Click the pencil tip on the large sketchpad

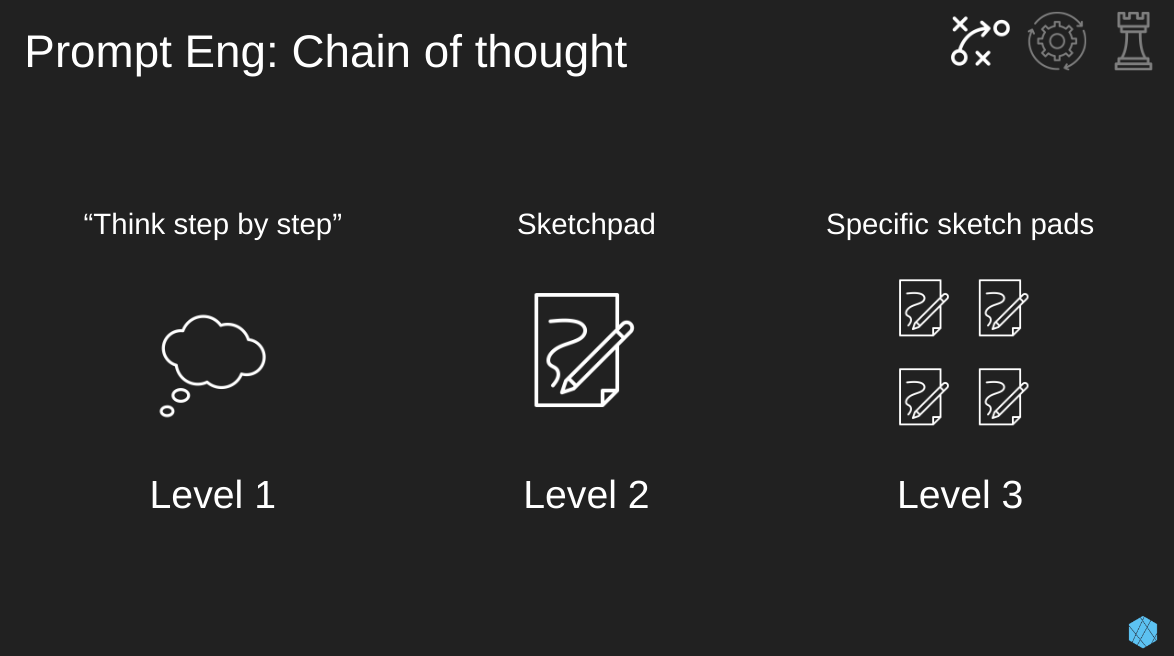pyautogui.click(x=567, y=386)
